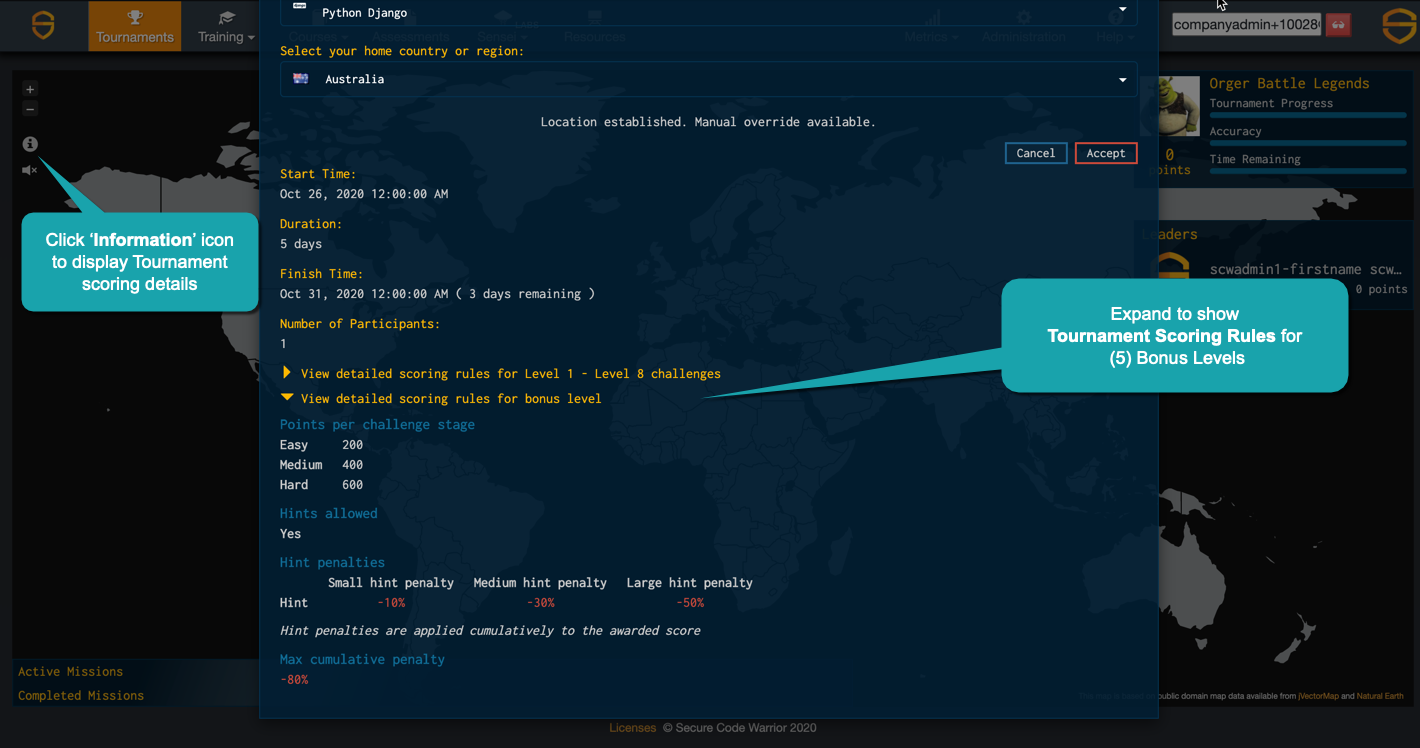Click the Information icon for scoring details
Image resolution: width=1420 pixels, height=748 pixels.
point(30,144)
